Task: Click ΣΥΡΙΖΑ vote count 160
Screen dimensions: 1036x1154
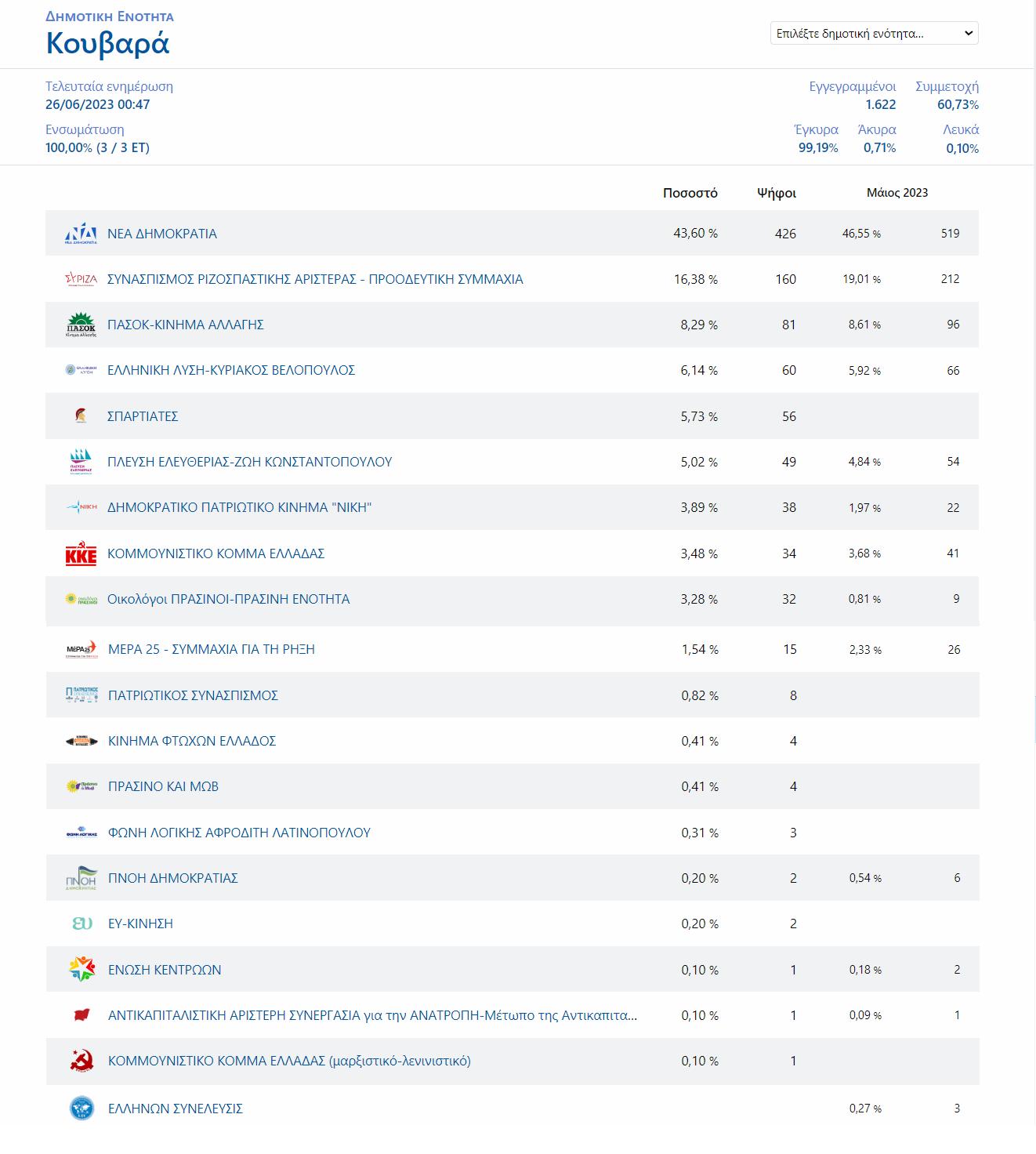Action: [x=786, y=279]
